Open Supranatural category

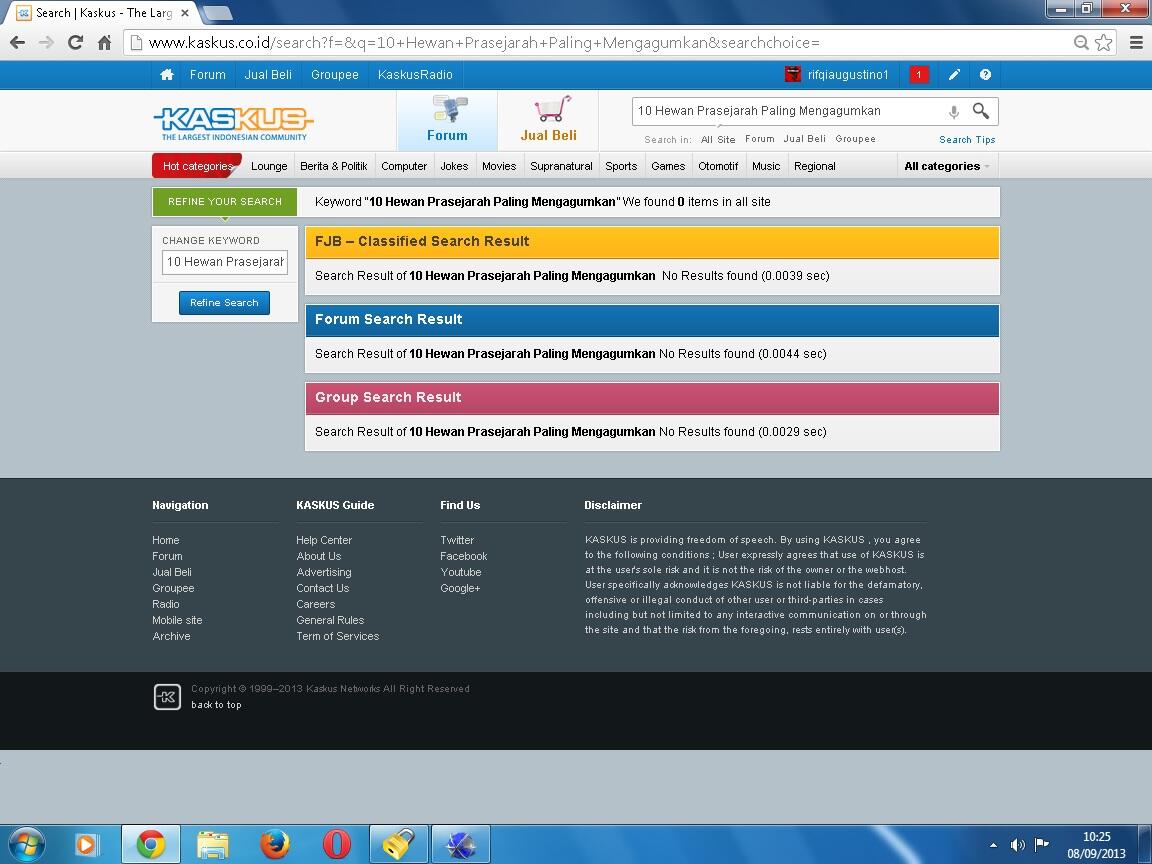pos(561,166)
